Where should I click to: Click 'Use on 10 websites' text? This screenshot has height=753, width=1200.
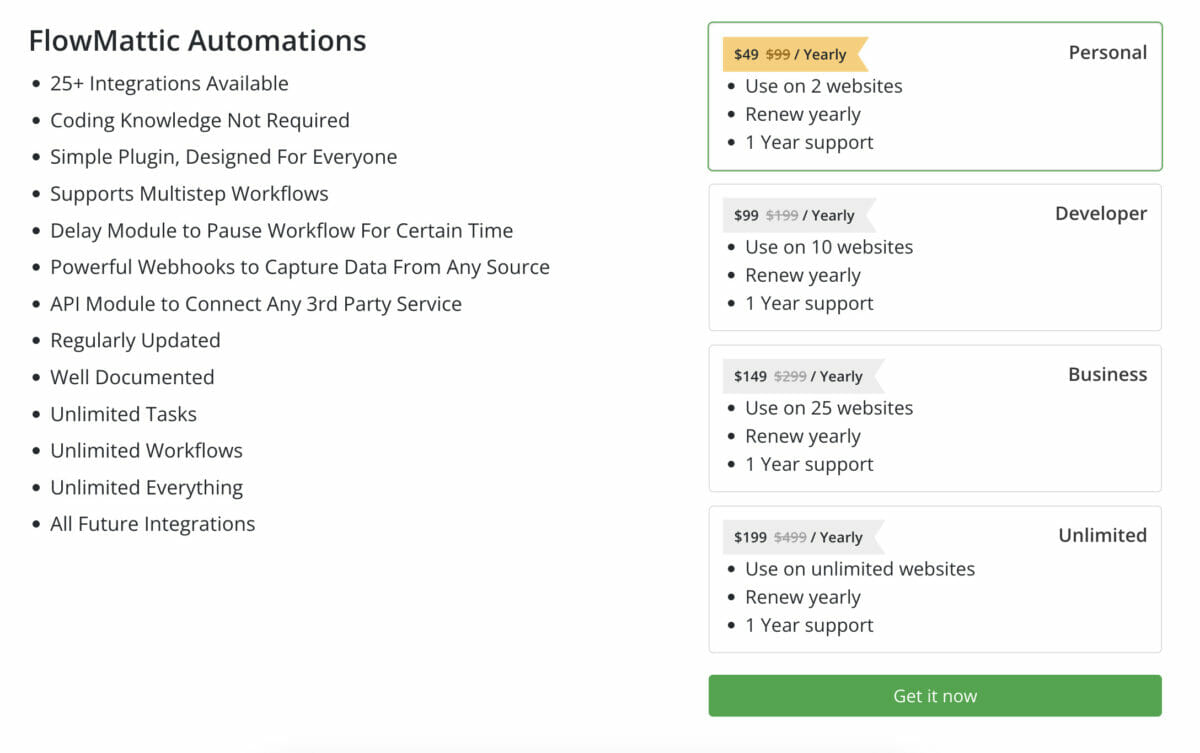coord(828,248)
